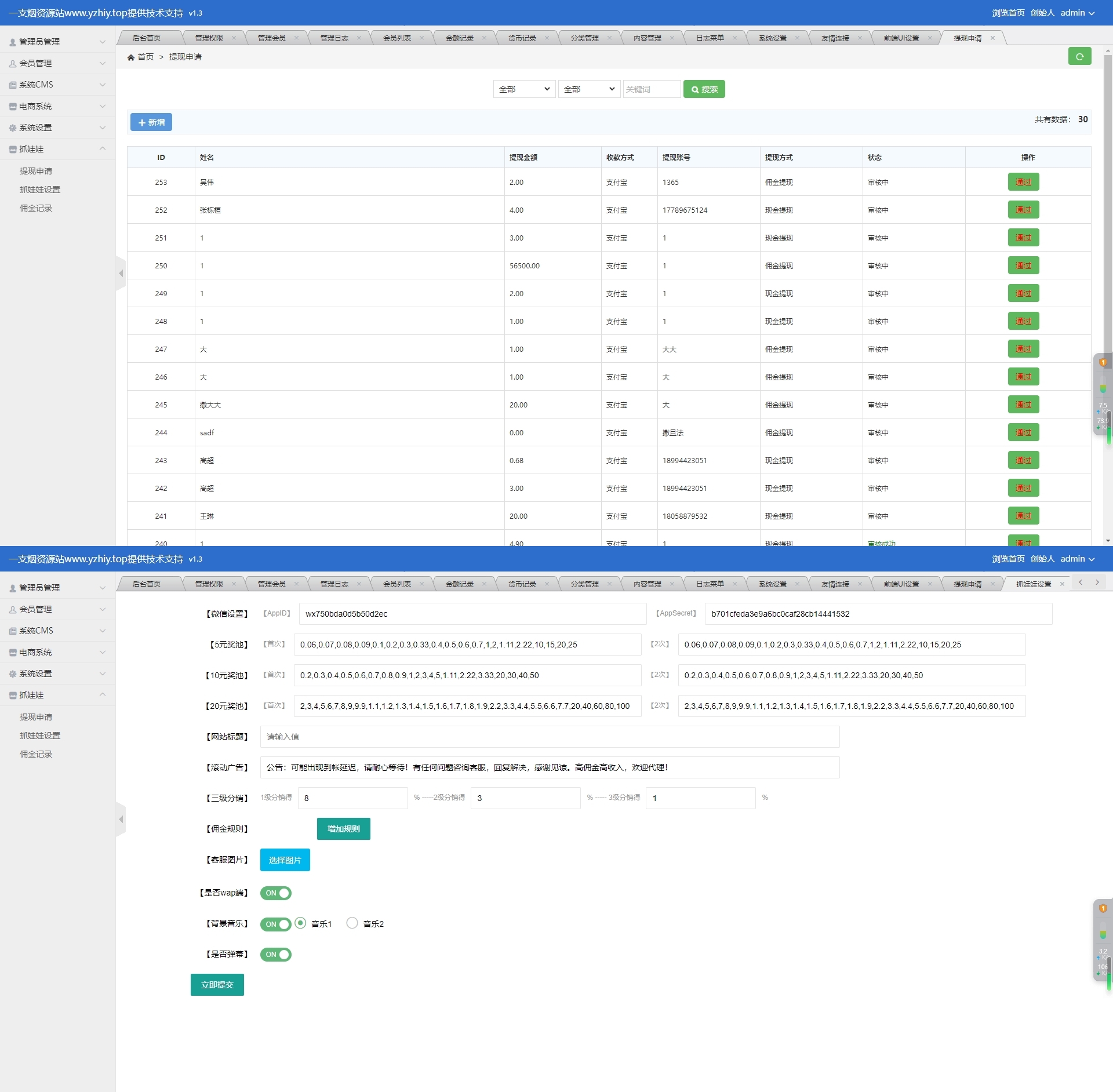Image resolution: width=1113 pixels, height=1092 pixels.
Task: Expand 电商系统 chevron in bottom sidebar
Action: pos(103,652)
